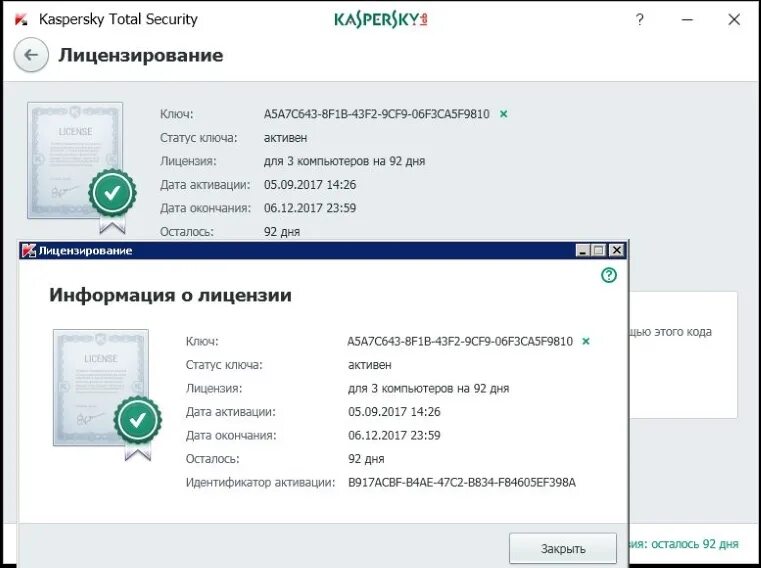
Task: Select key A5A7C643 text in dialog
Action: coord(460,341)
